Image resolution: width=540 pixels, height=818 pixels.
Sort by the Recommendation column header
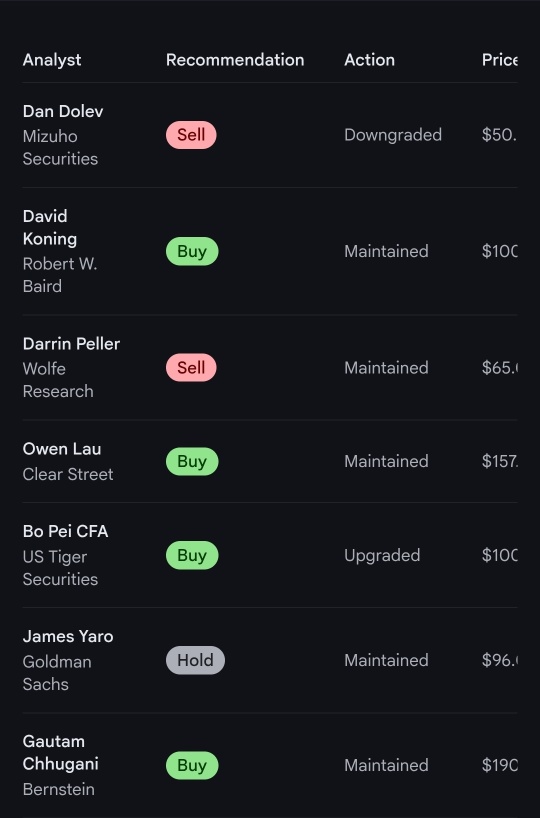(235, 60)
